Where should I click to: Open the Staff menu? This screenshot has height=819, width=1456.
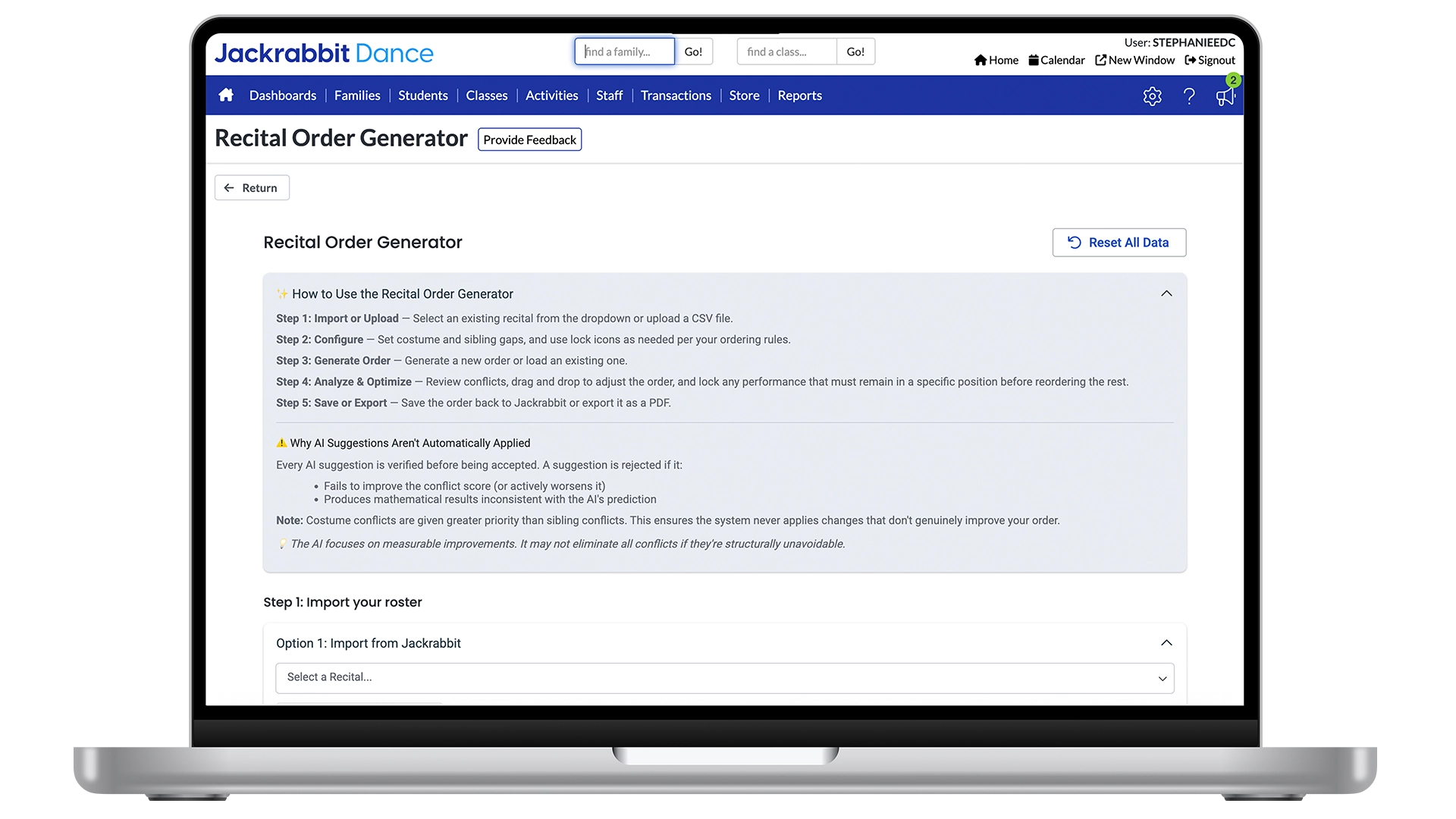pyautogui.click(x=609, y=96)
